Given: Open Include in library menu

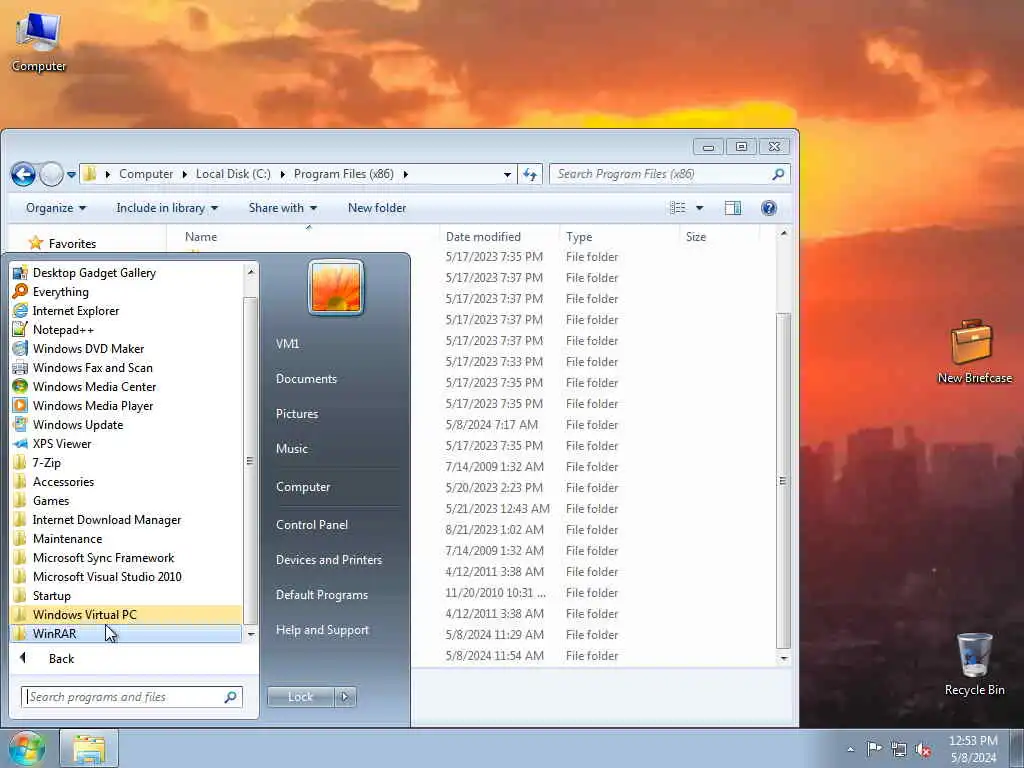Looking at the screenshot, I should 167,208.
